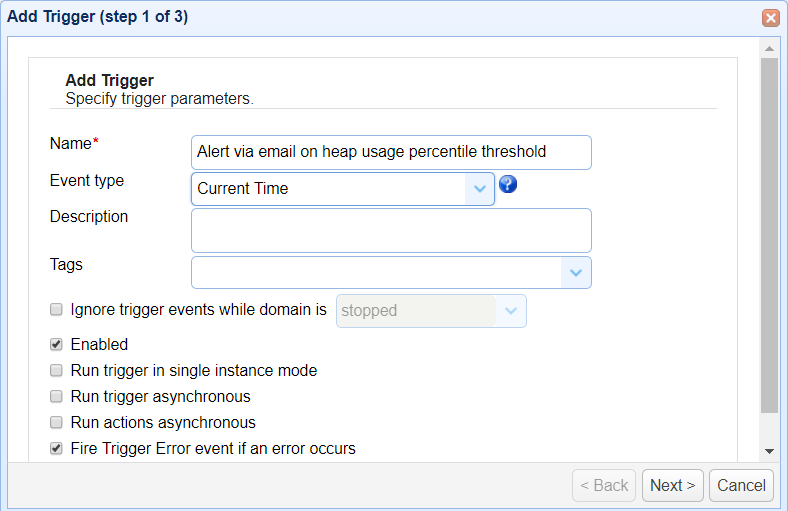Click the vertical scrollbar thumb
Viewport: 788px width, 511px height.
(x=769, y=235)
